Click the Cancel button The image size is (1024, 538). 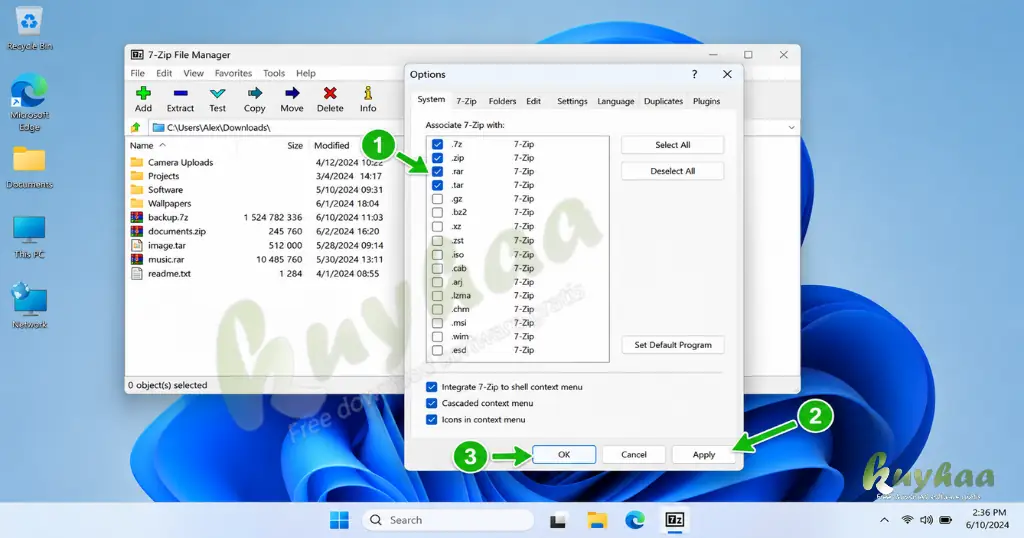(x=633, y=454)
